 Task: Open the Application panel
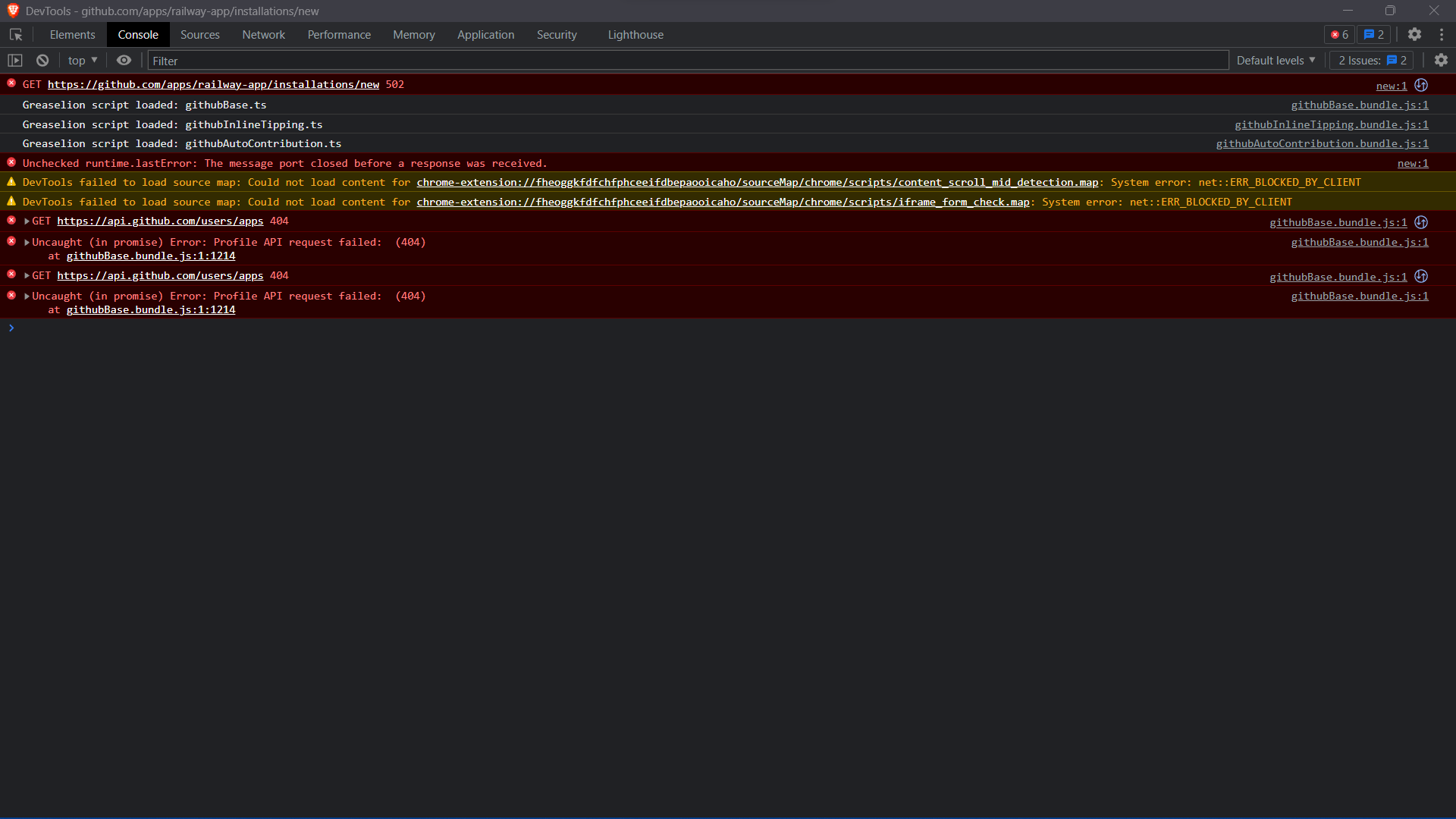click(x=485, y=34)
